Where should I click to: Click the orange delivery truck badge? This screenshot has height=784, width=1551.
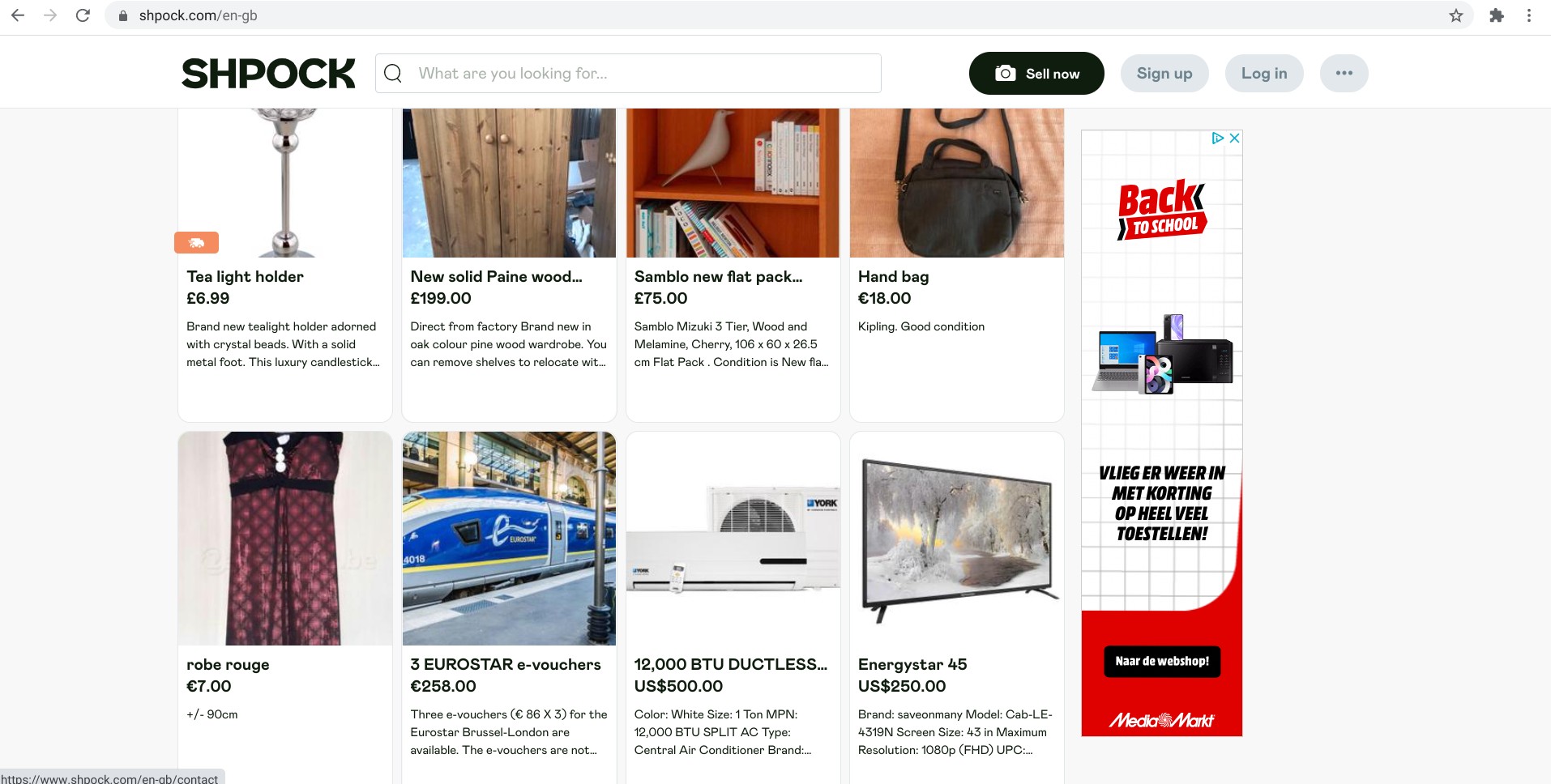point(196,242)
